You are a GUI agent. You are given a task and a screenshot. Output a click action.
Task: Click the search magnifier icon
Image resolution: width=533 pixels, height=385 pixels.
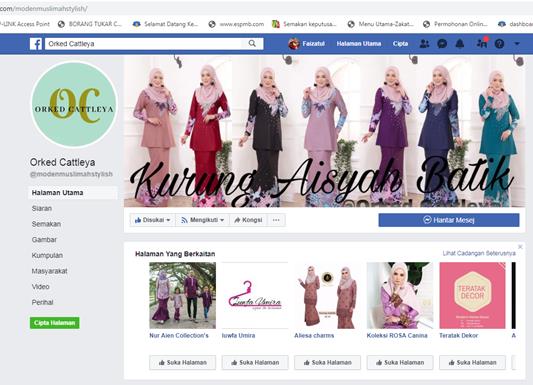(x=252, y=43)
